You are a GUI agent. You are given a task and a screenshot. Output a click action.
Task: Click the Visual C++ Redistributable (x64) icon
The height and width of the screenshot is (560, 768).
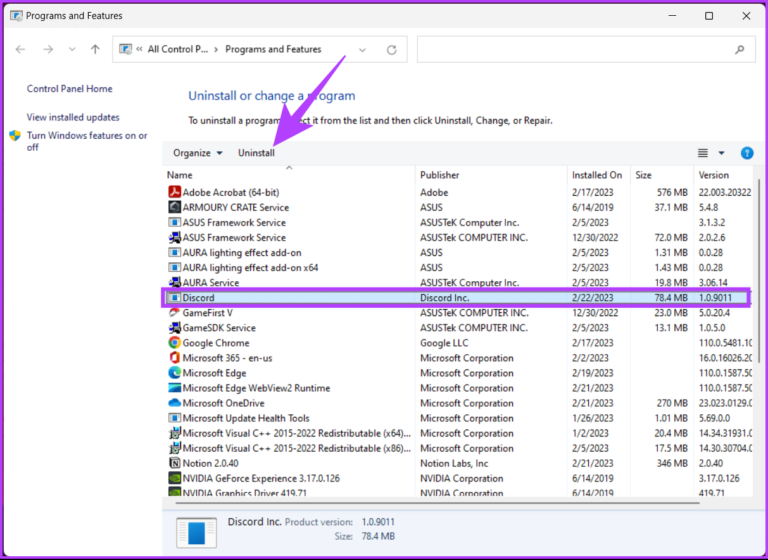pos(174,433)
